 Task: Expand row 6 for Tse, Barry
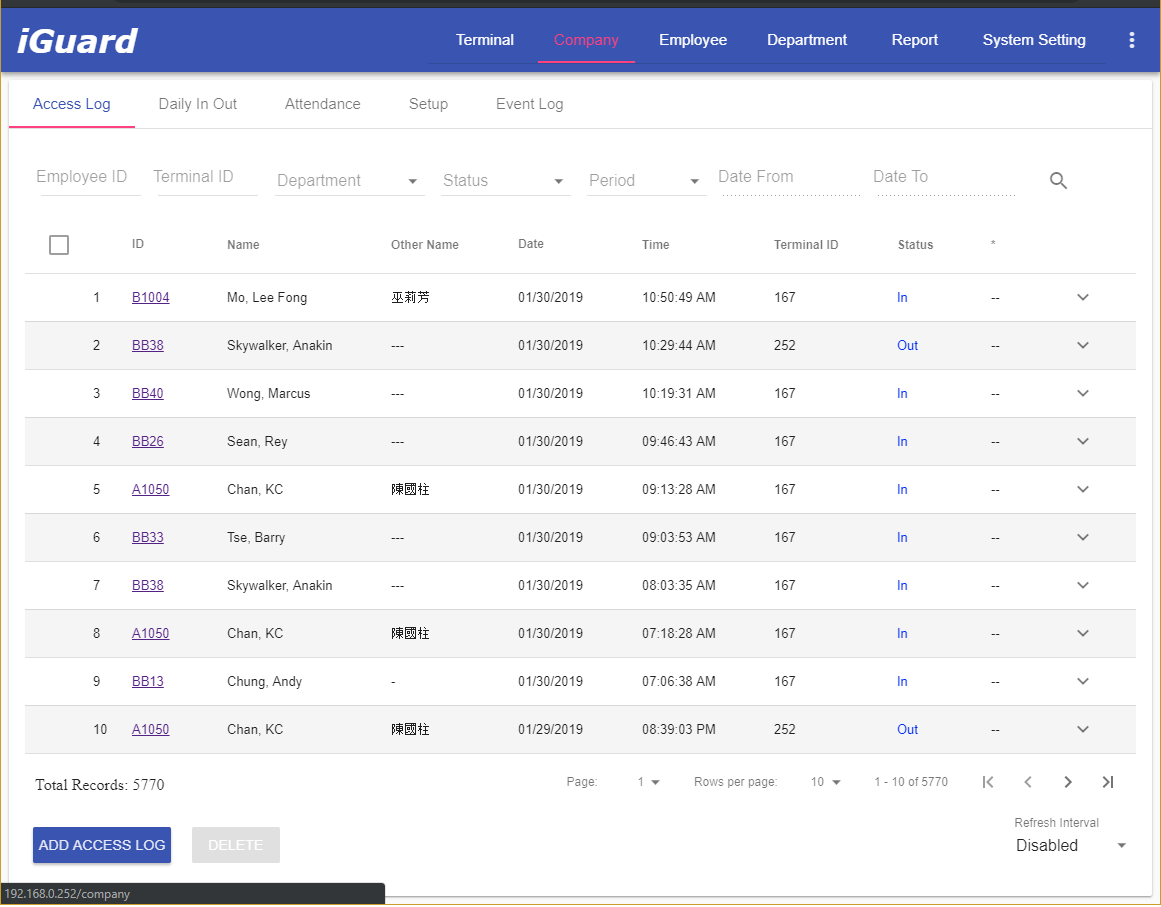pyautogui.click(x=1083, y=538)
